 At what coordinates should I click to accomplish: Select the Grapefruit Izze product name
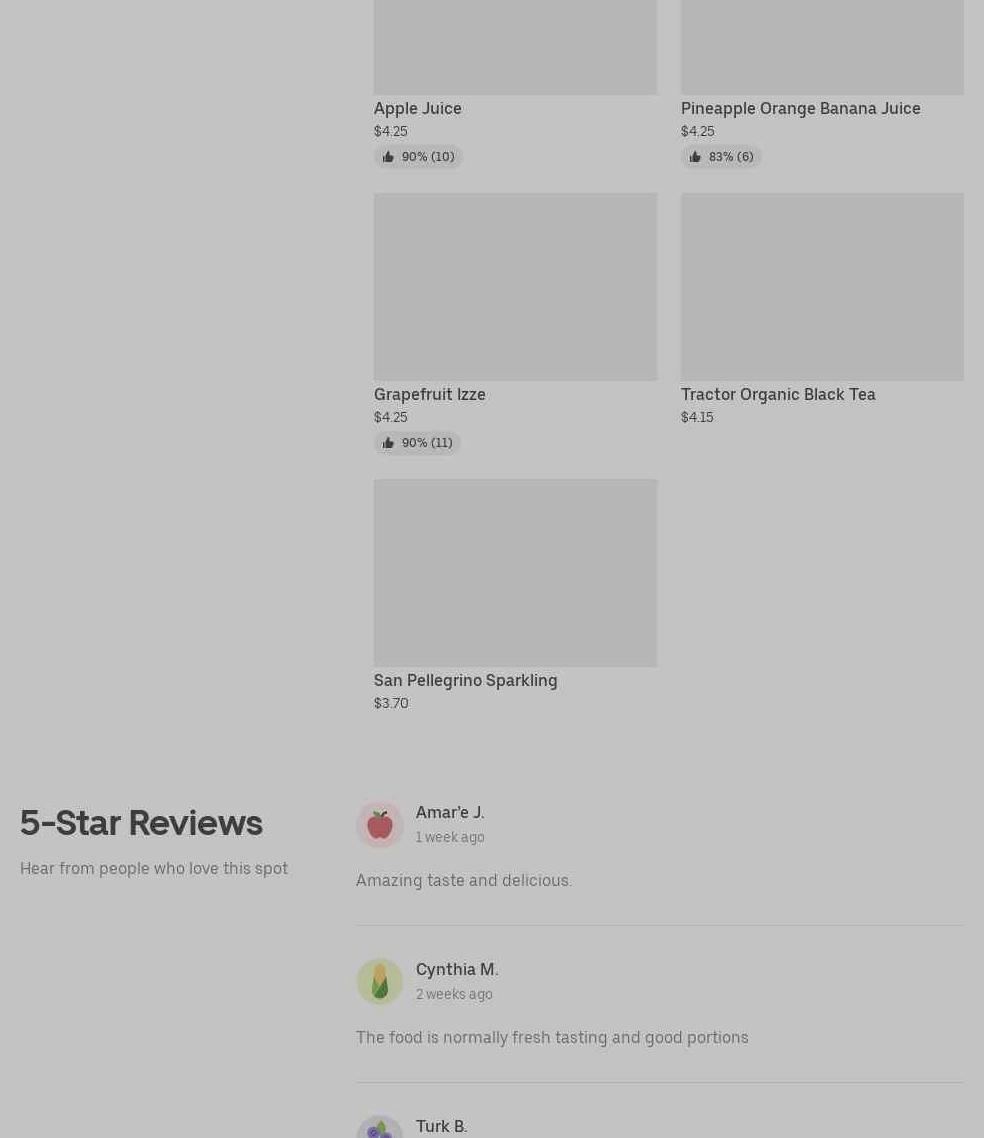click(x=430, y=394)
